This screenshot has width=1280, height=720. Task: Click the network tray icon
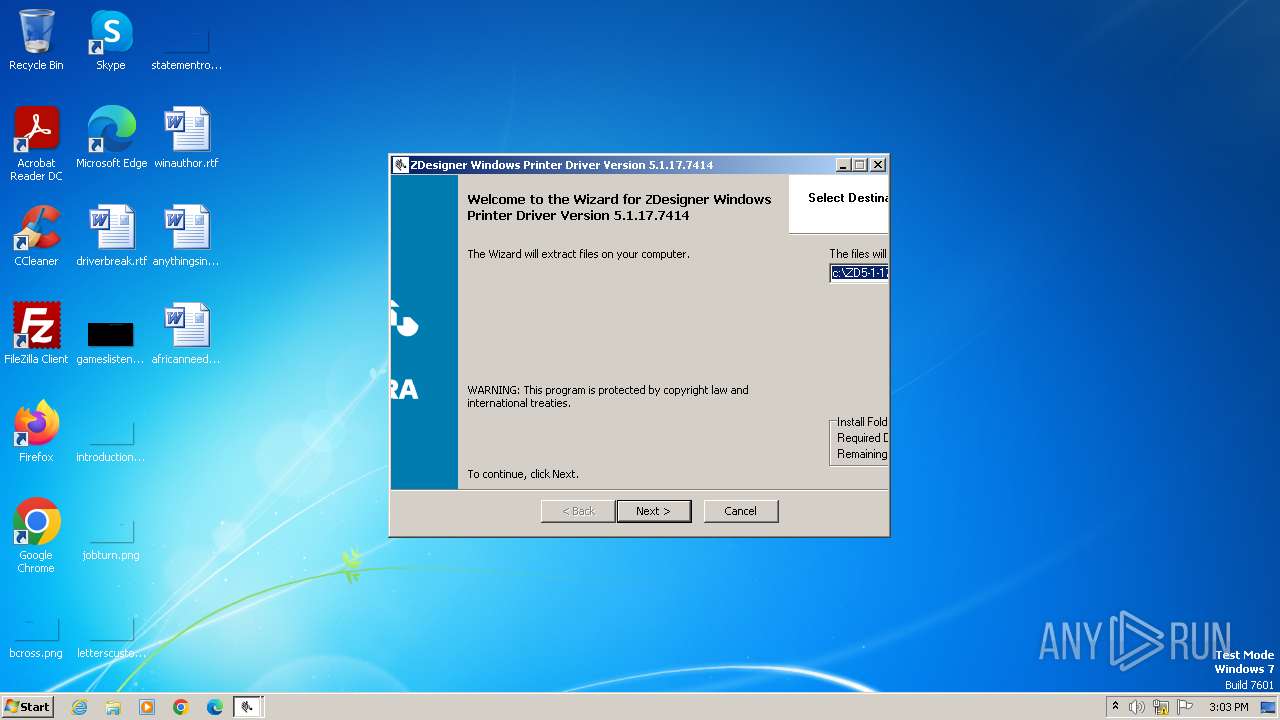[1161, 707]
